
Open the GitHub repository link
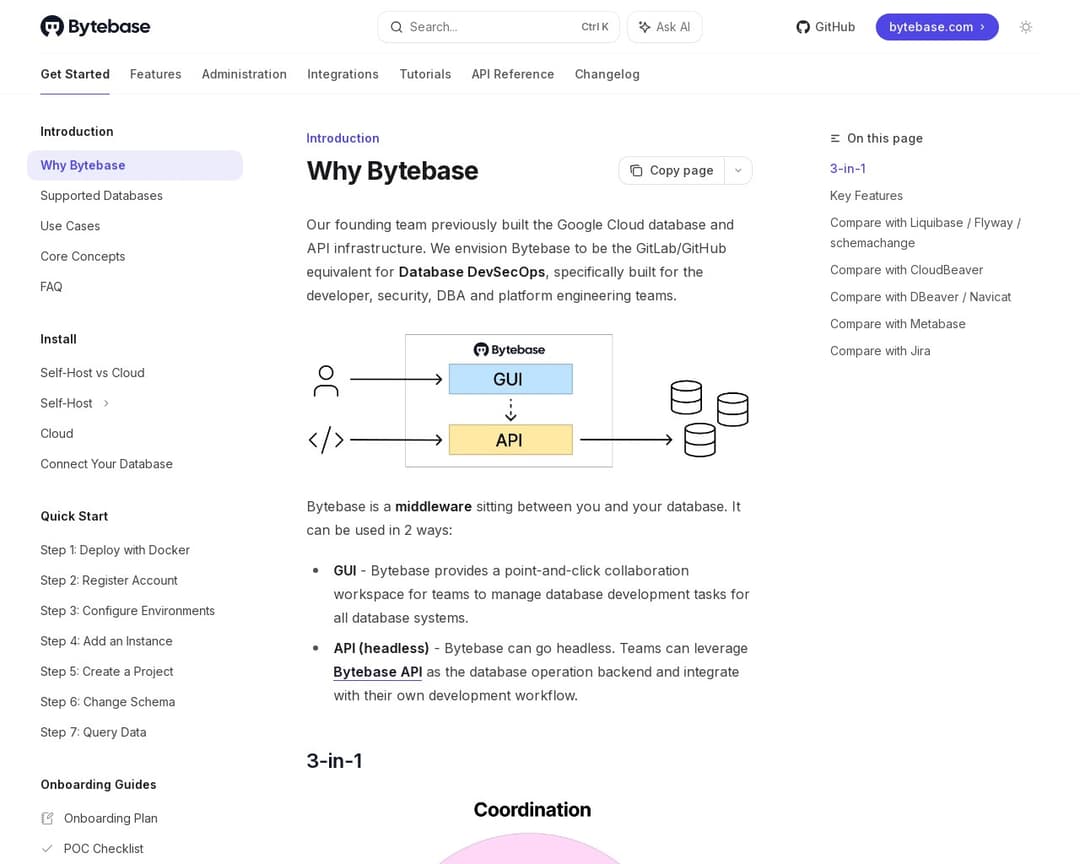coord(825,27)
